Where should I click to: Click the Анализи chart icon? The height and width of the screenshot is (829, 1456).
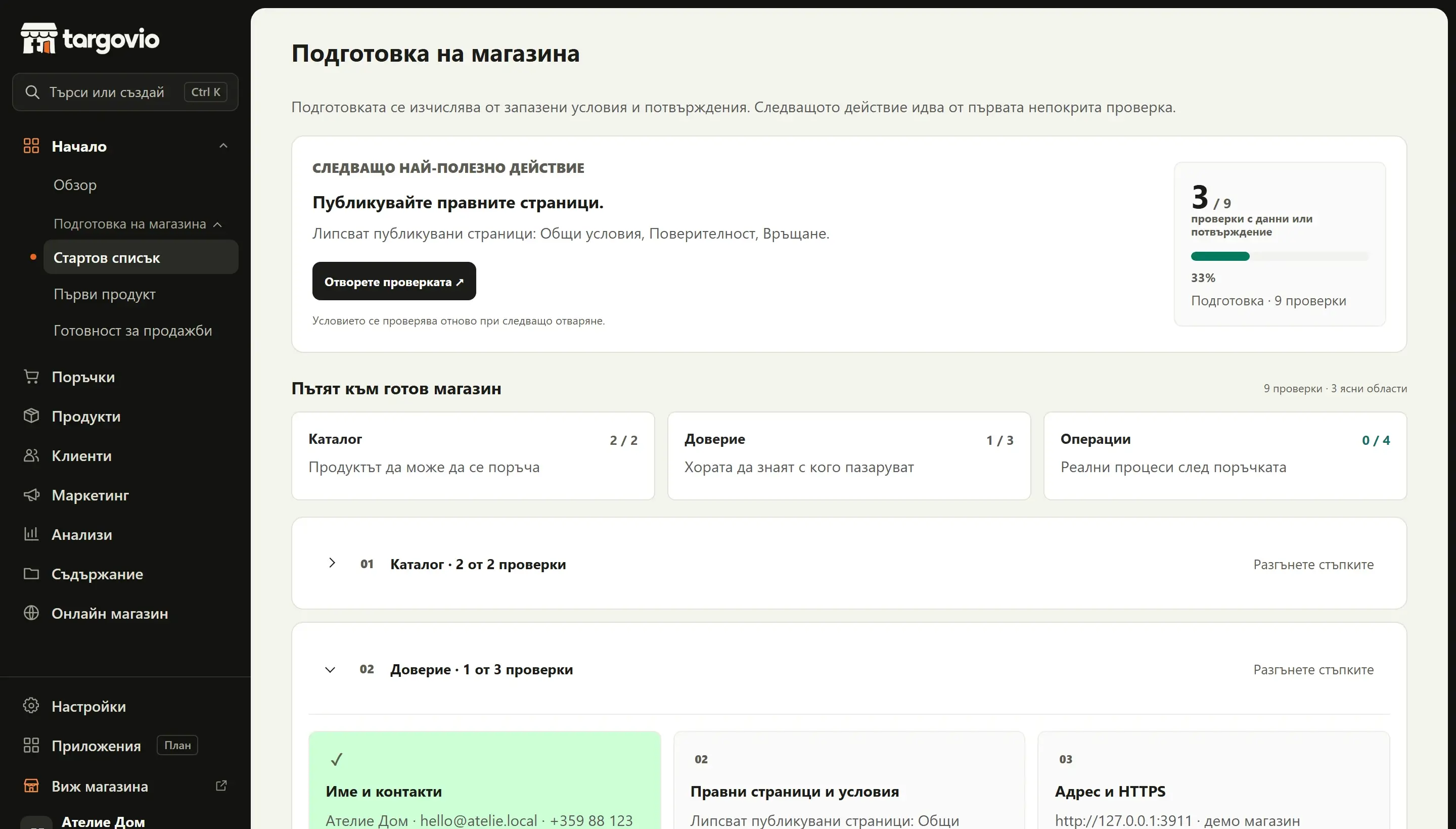[x=31, y=533]
